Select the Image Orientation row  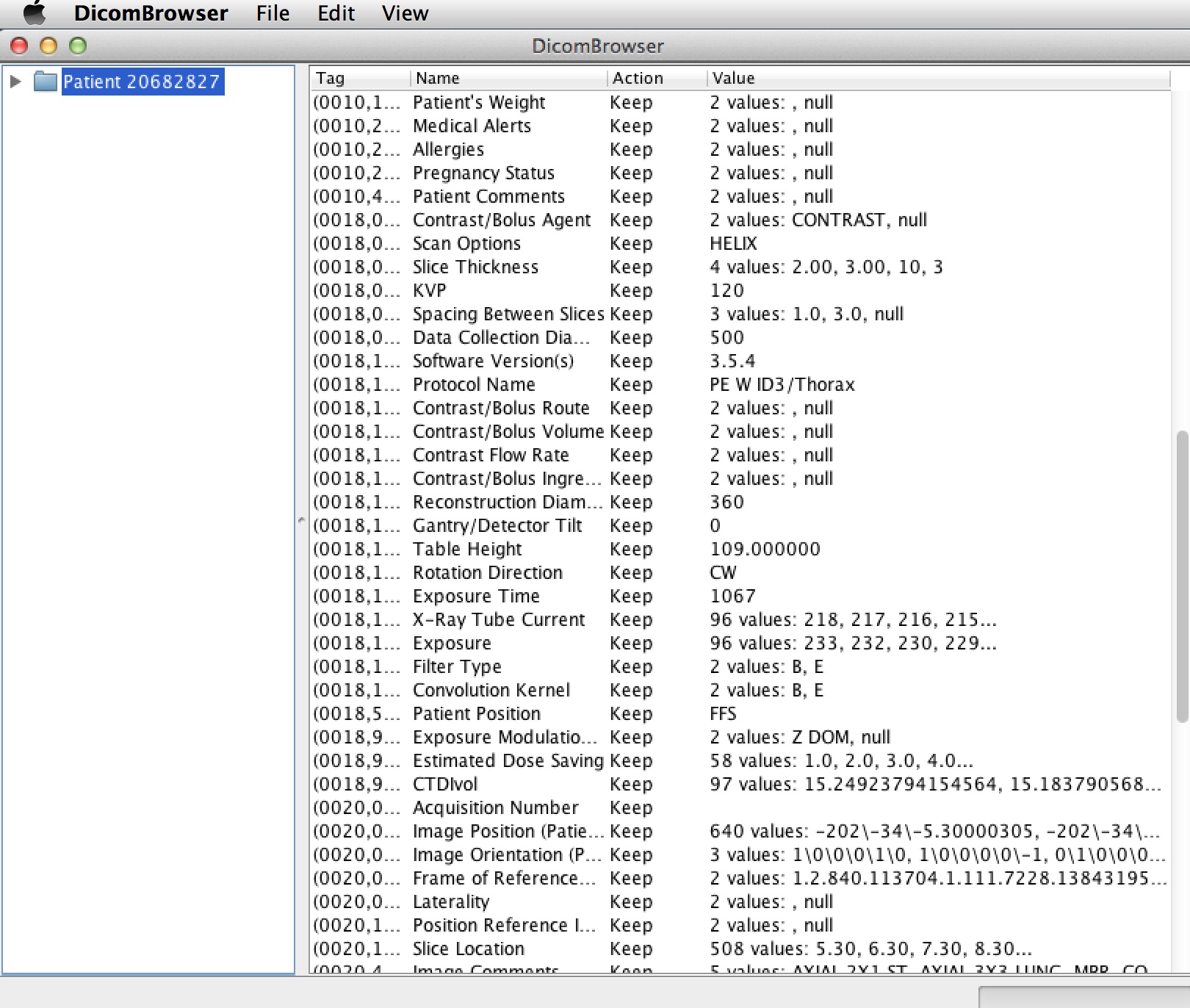click(x=740, y=854)
